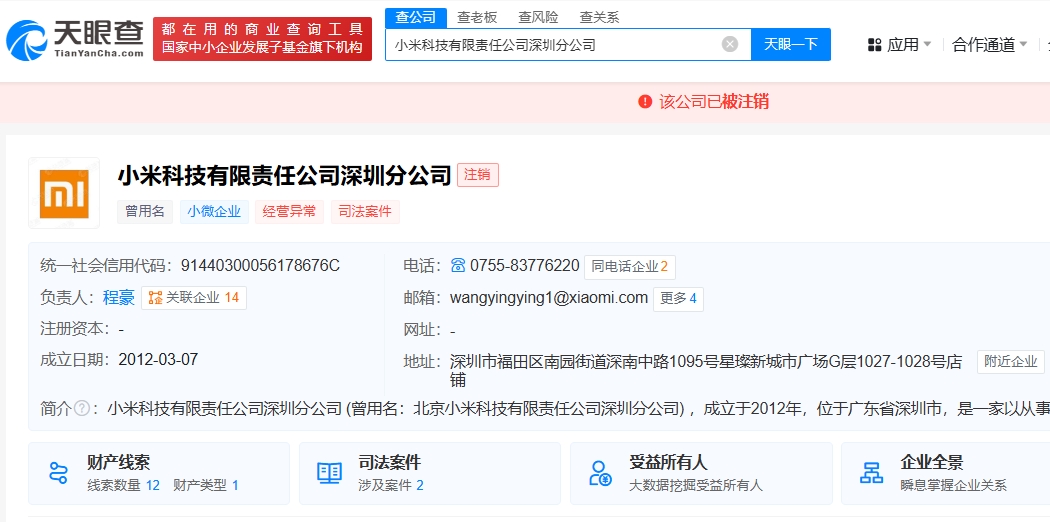
Task: Click the 应用 grid icon
Action: [x=875, y=45]
